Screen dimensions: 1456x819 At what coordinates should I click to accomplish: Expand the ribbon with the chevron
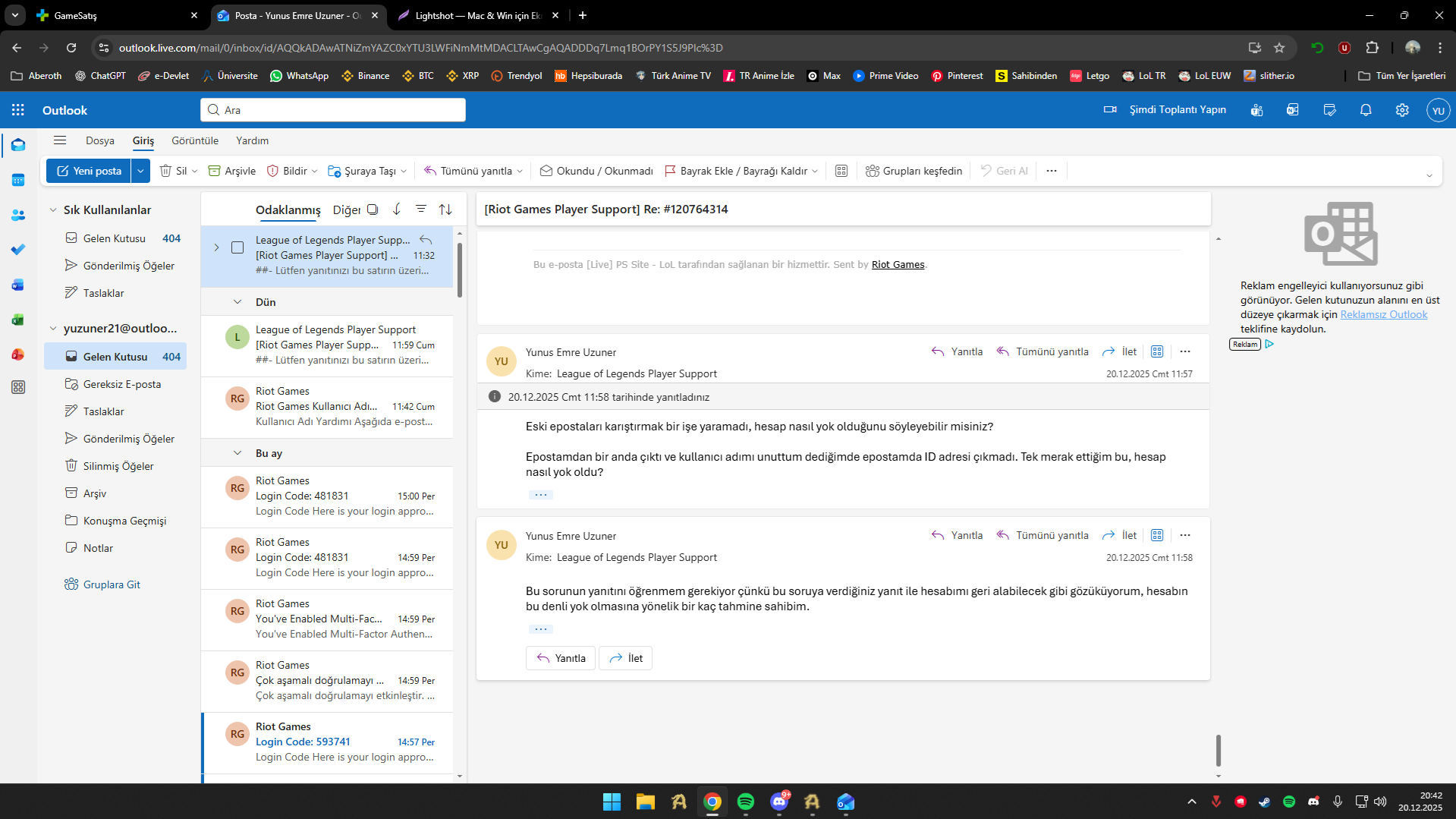[x=1429, y=175]
